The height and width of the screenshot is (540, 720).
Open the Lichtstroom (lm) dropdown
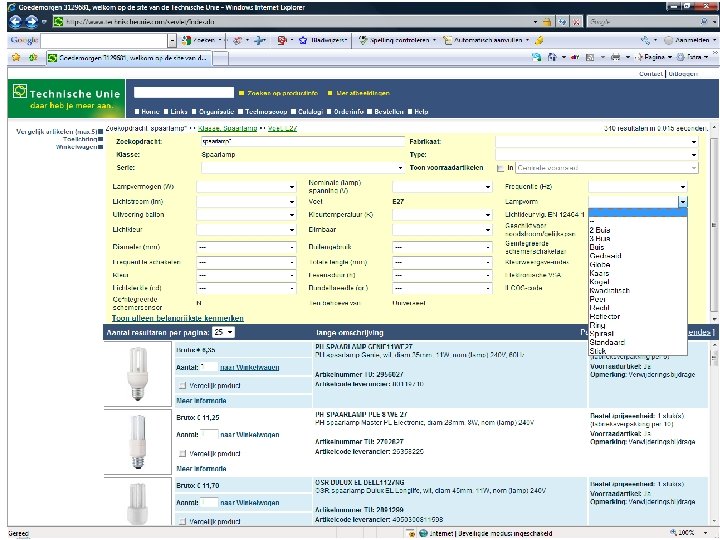tap(246, 202)
